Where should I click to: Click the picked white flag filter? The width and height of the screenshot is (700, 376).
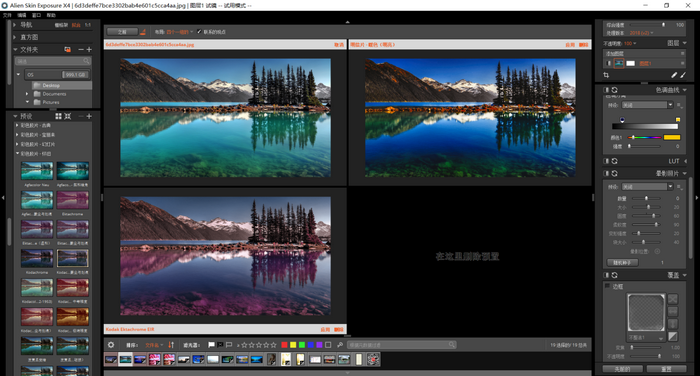tap(211, 345)
